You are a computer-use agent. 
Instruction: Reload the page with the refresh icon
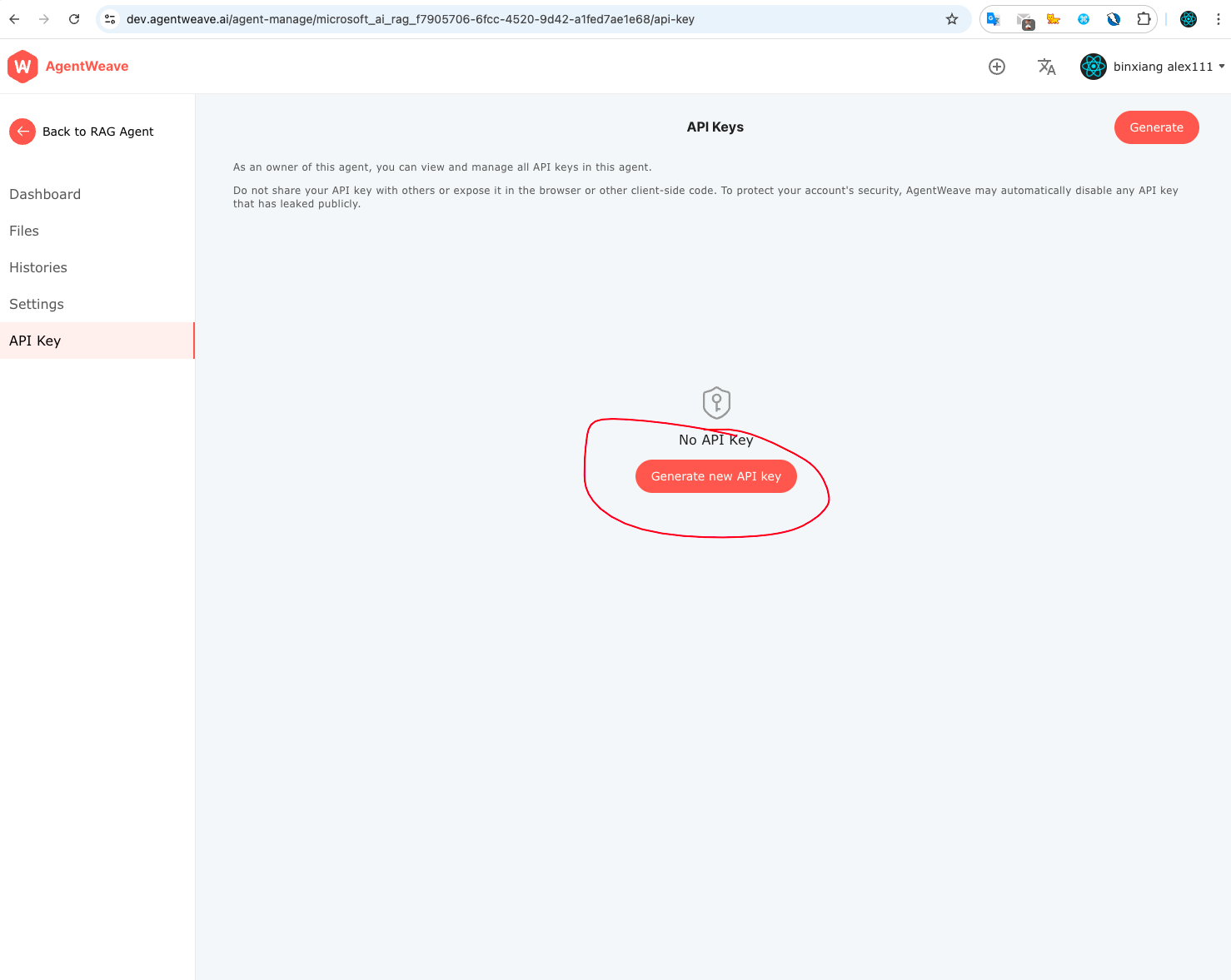pos(74,18)
